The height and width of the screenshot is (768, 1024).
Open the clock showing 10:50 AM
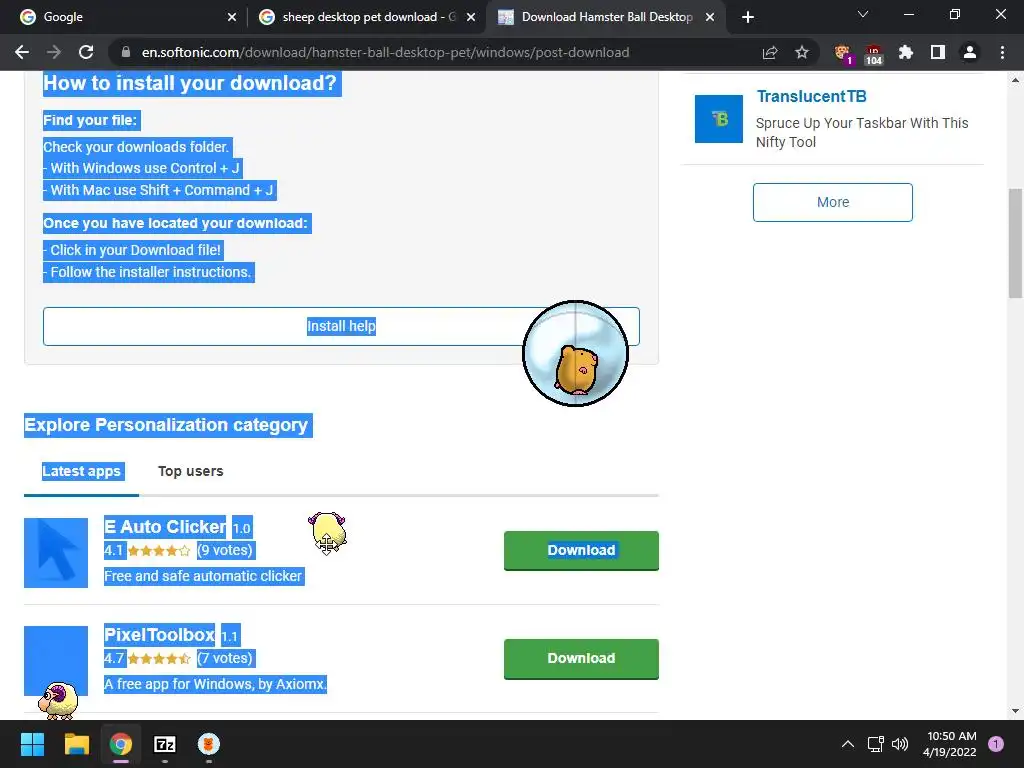coord(950,744)
